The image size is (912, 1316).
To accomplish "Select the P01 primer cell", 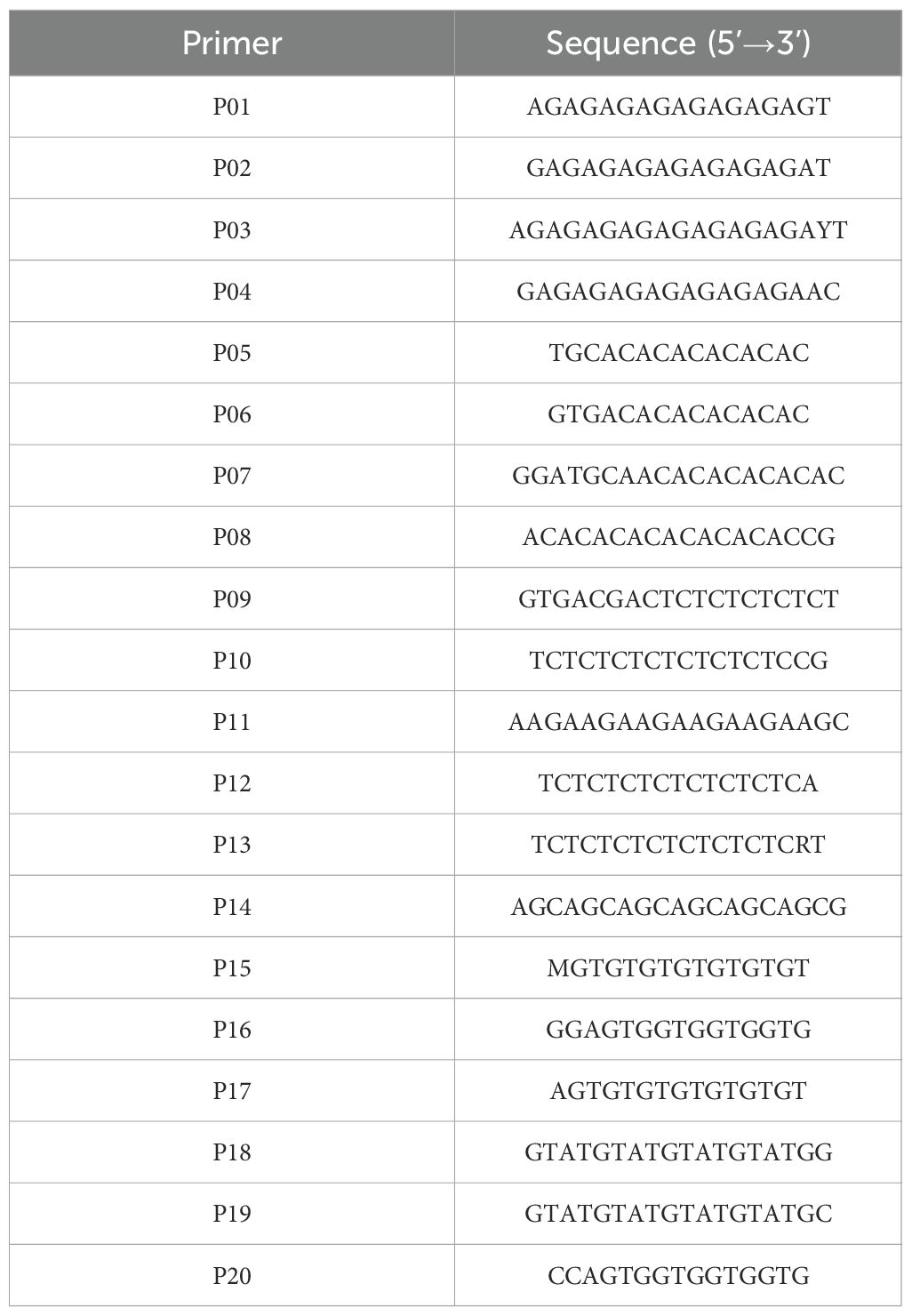I will click(x=232, y=107).
